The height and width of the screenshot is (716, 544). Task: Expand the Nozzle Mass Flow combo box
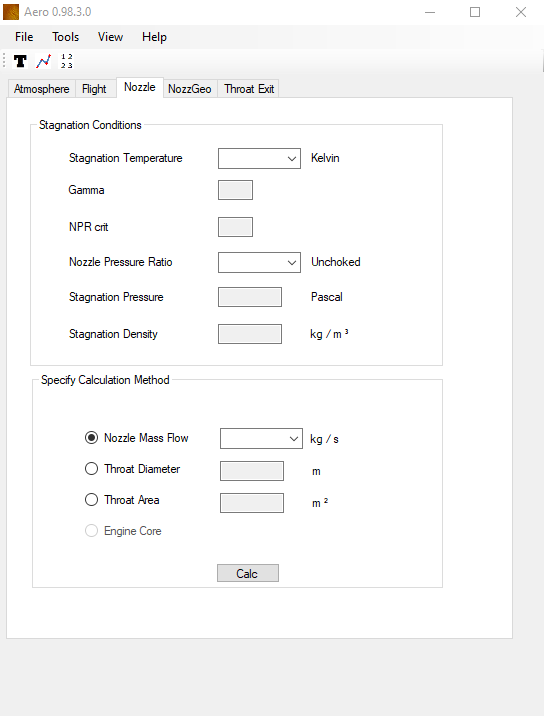click(x=261, y=438)
